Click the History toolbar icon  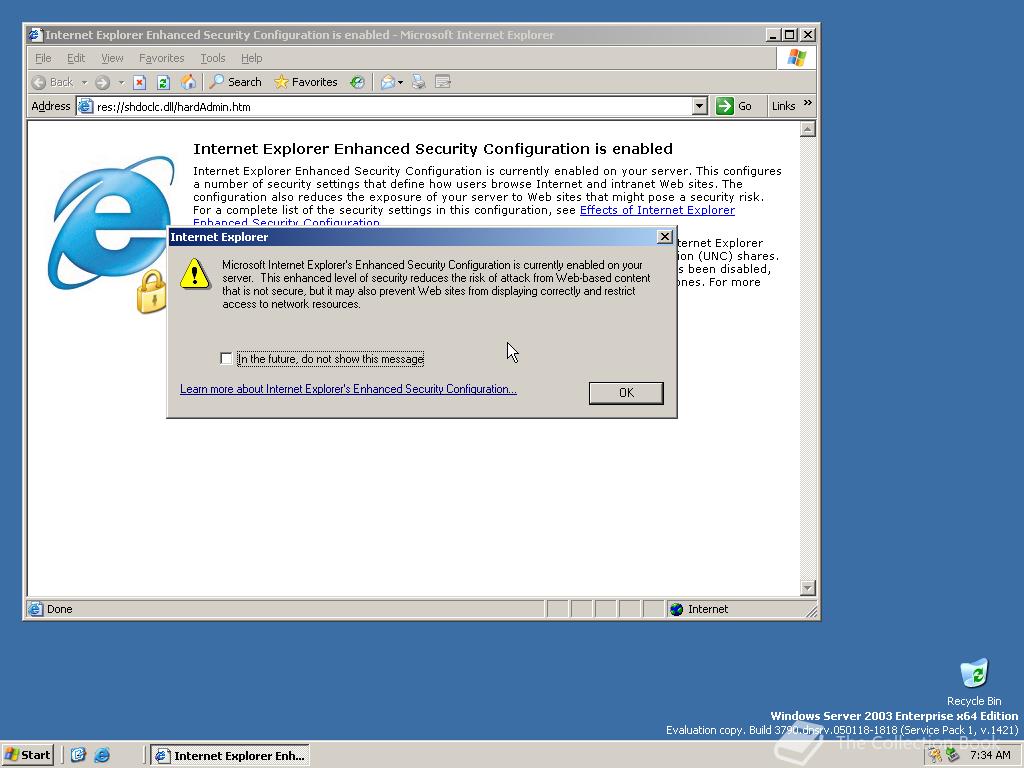pos(357,82)
